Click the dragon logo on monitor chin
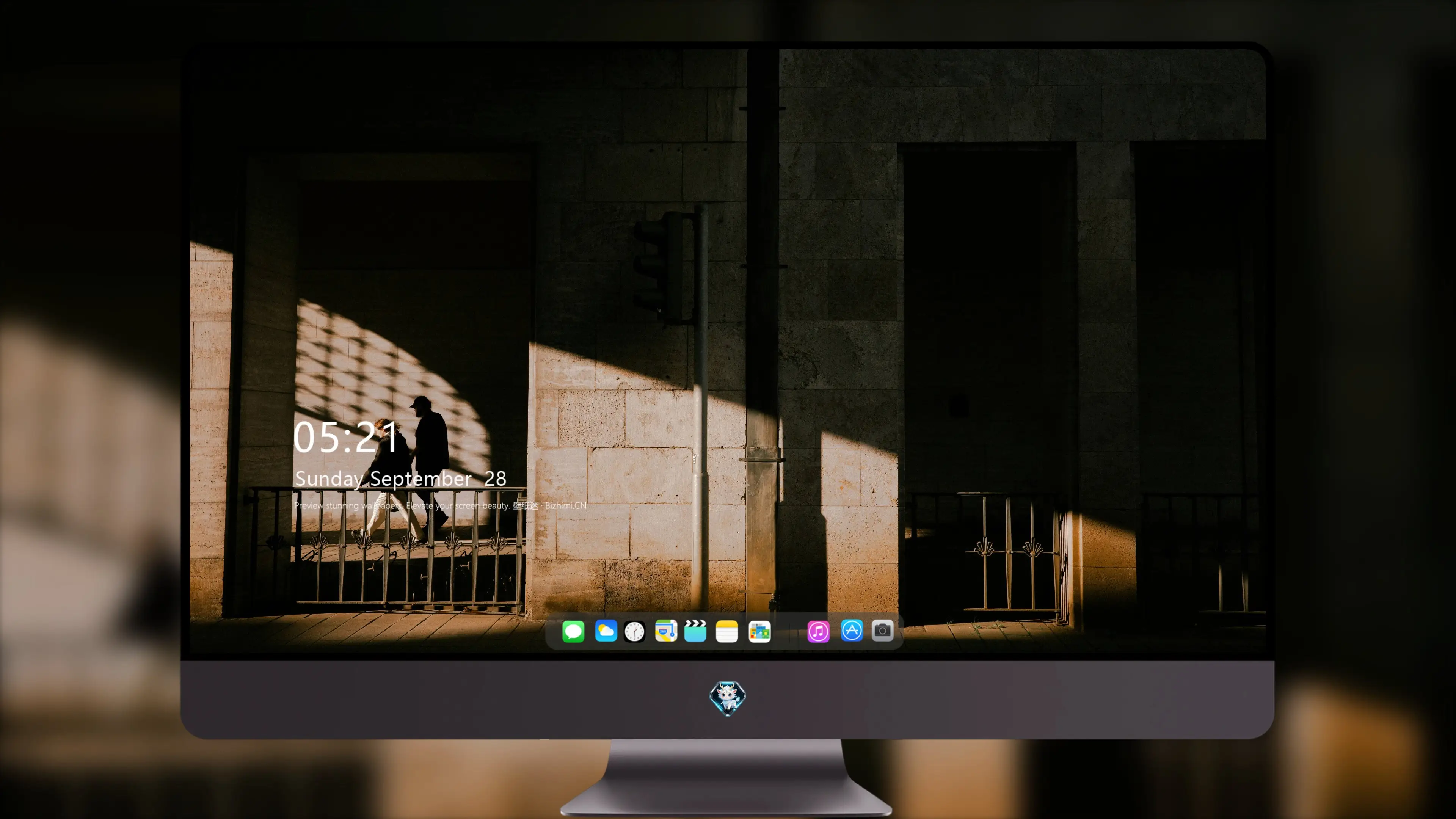1456x819 pixels. coord(728,698)
